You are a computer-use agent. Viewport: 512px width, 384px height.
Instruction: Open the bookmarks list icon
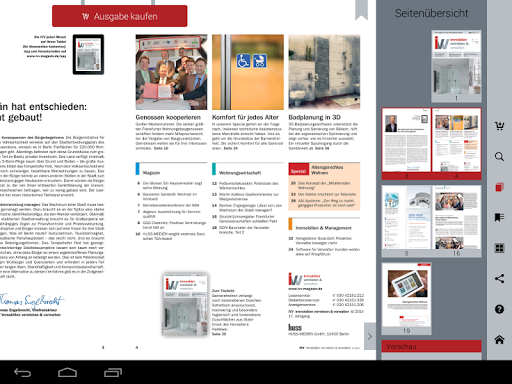coord(499,217)
